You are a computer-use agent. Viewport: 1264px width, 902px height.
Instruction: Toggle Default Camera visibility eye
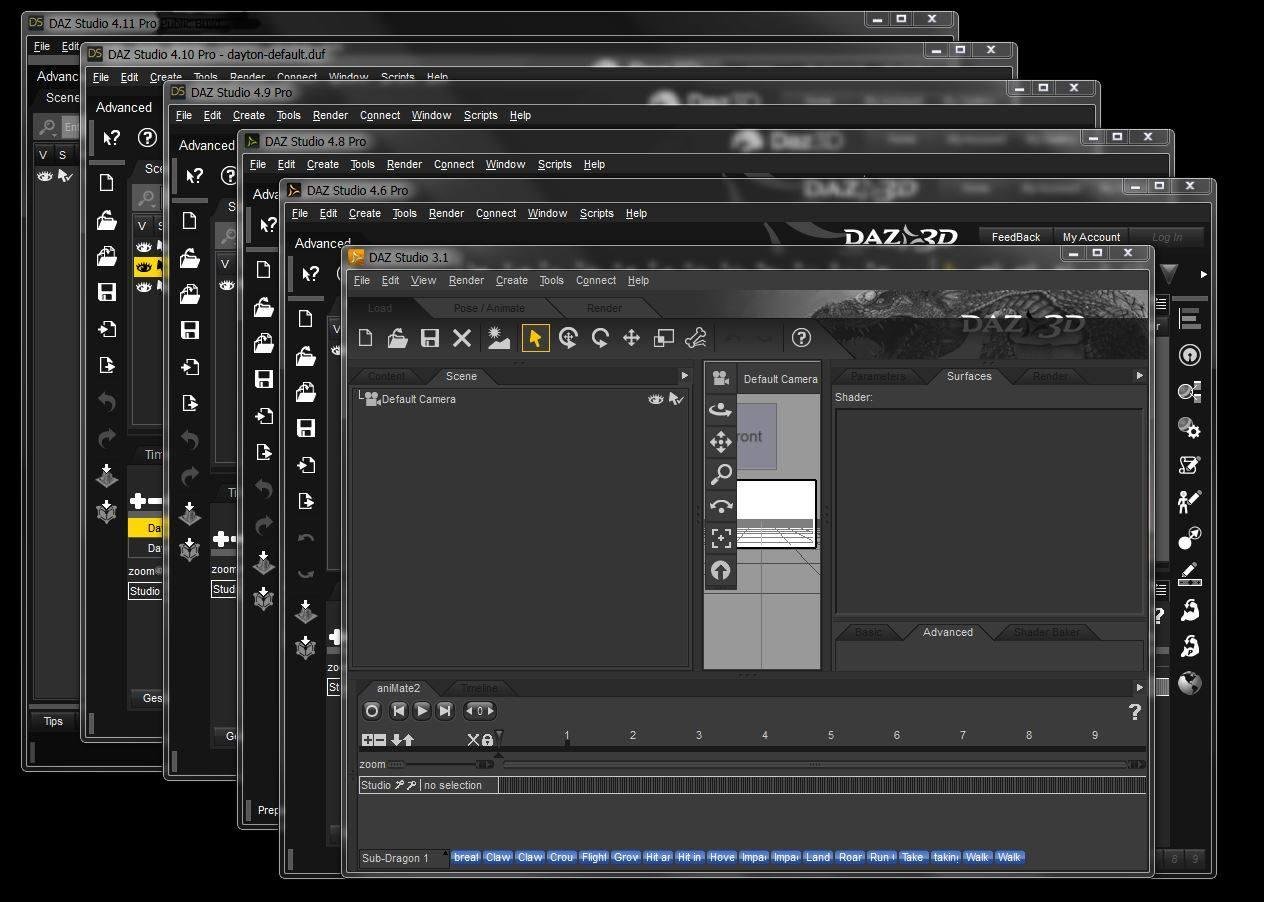click(x=656, y=399)
